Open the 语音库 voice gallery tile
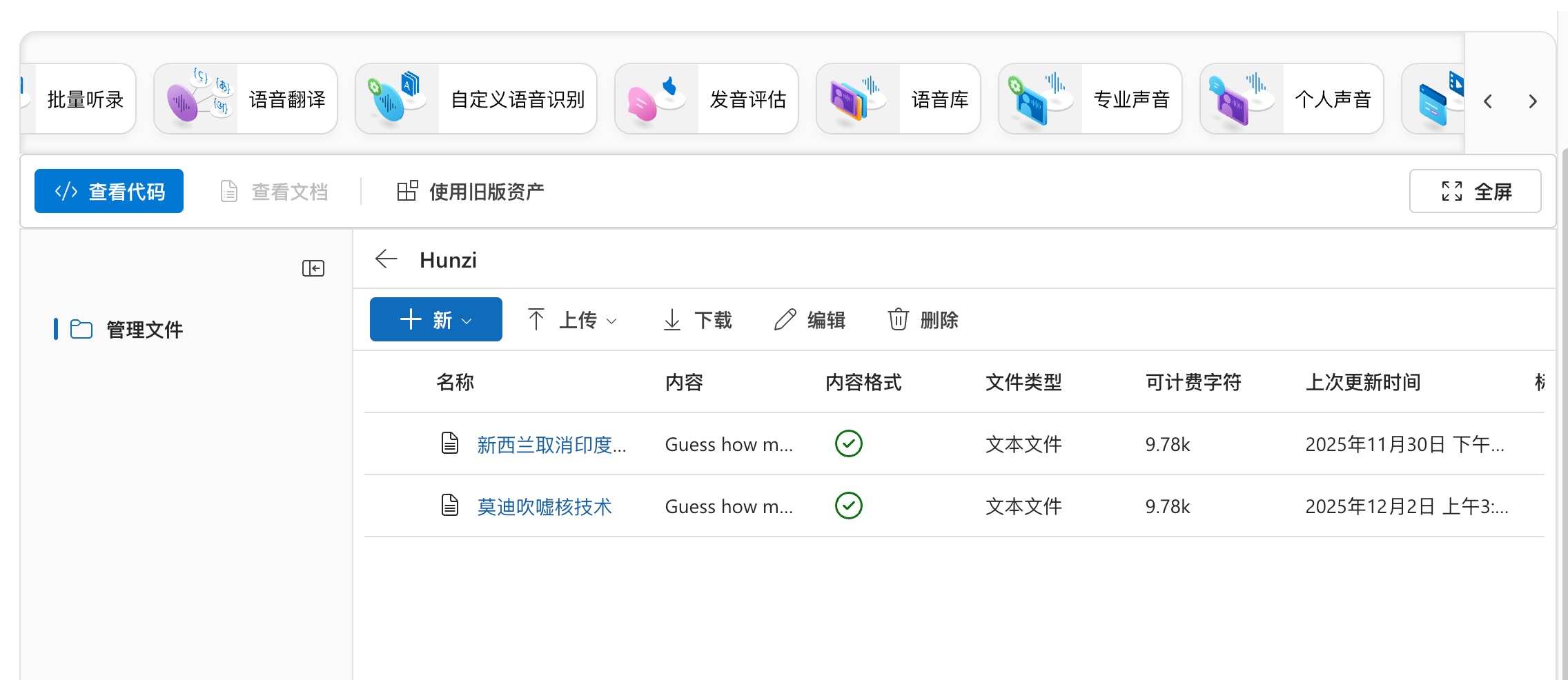1568x680 pixels. pos(898,99)
